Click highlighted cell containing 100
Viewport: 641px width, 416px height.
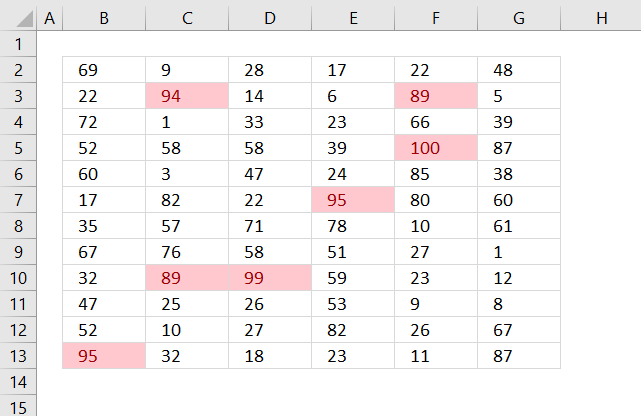point(436,148)
